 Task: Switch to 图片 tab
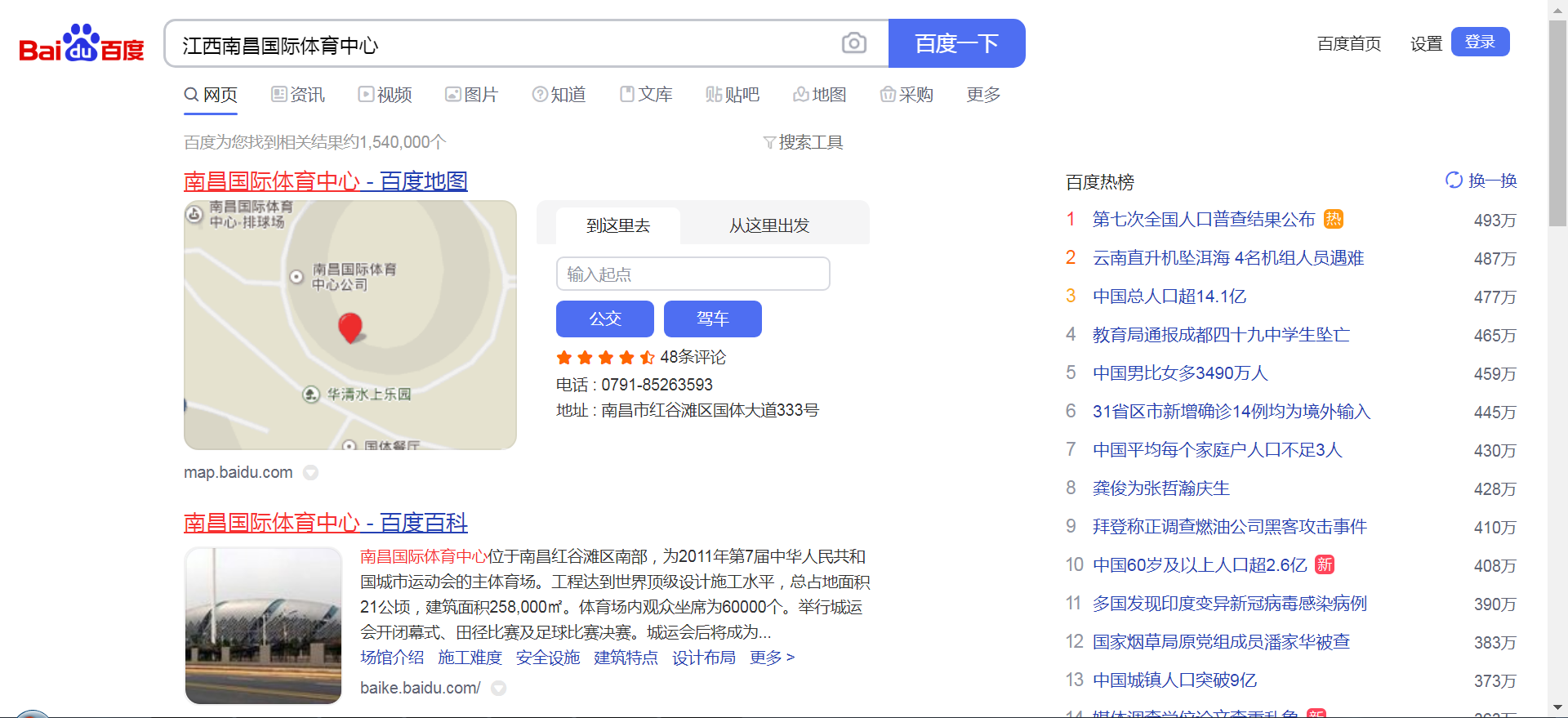(x=471, y=95)
